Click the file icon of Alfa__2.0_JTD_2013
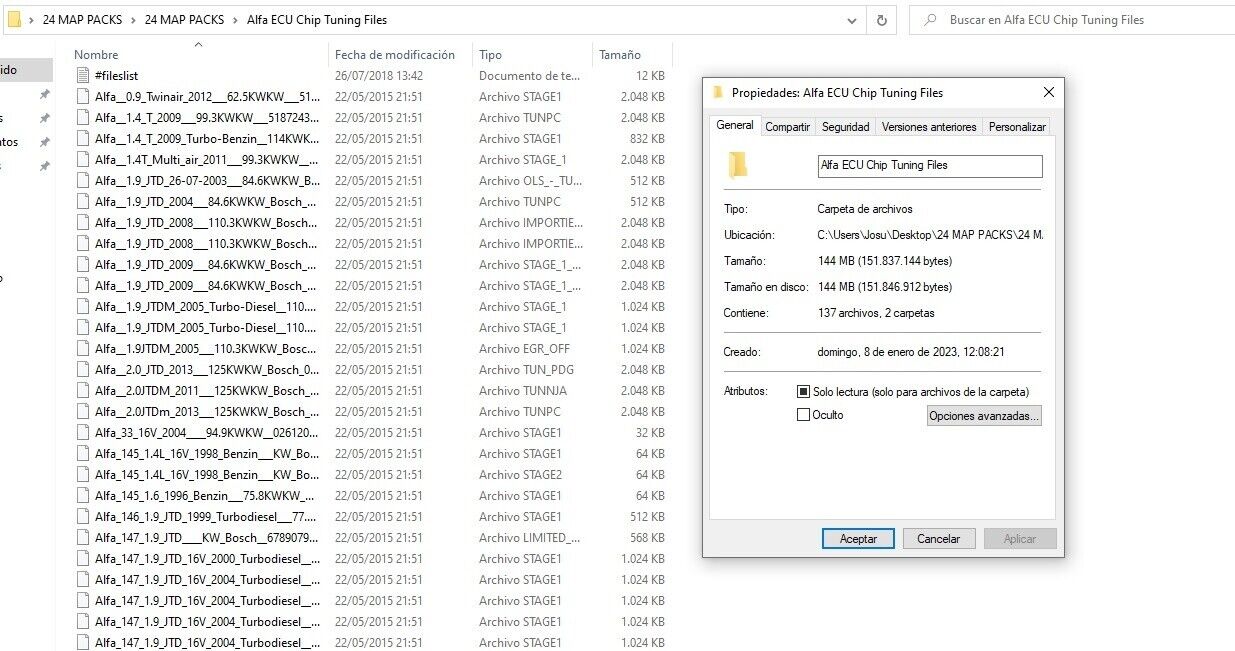 tap(84, 370)
